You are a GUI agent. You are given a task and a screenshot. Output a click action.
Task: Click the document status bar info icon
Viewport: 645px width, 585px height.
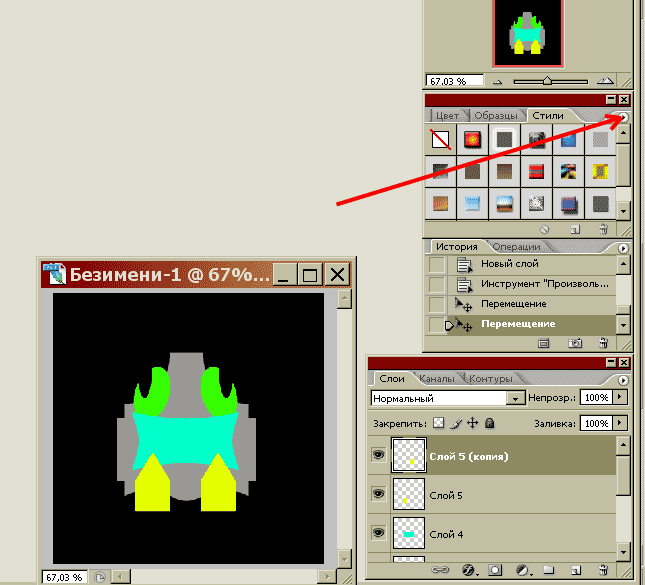coord(100,577)
